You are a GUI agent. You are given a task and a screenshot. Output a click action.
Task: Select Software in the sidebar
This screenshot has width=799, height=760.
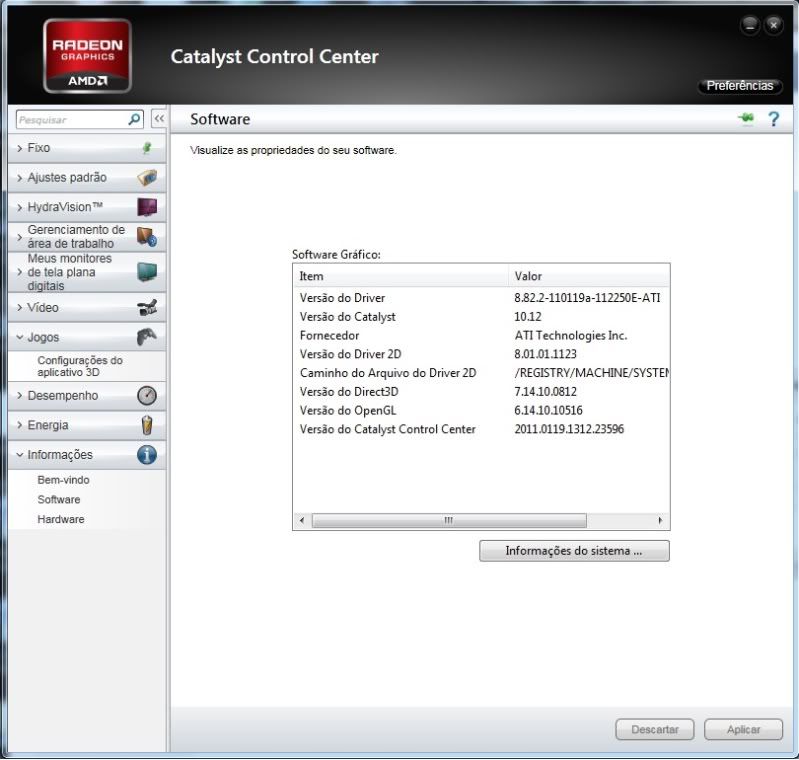coord(59,500)
